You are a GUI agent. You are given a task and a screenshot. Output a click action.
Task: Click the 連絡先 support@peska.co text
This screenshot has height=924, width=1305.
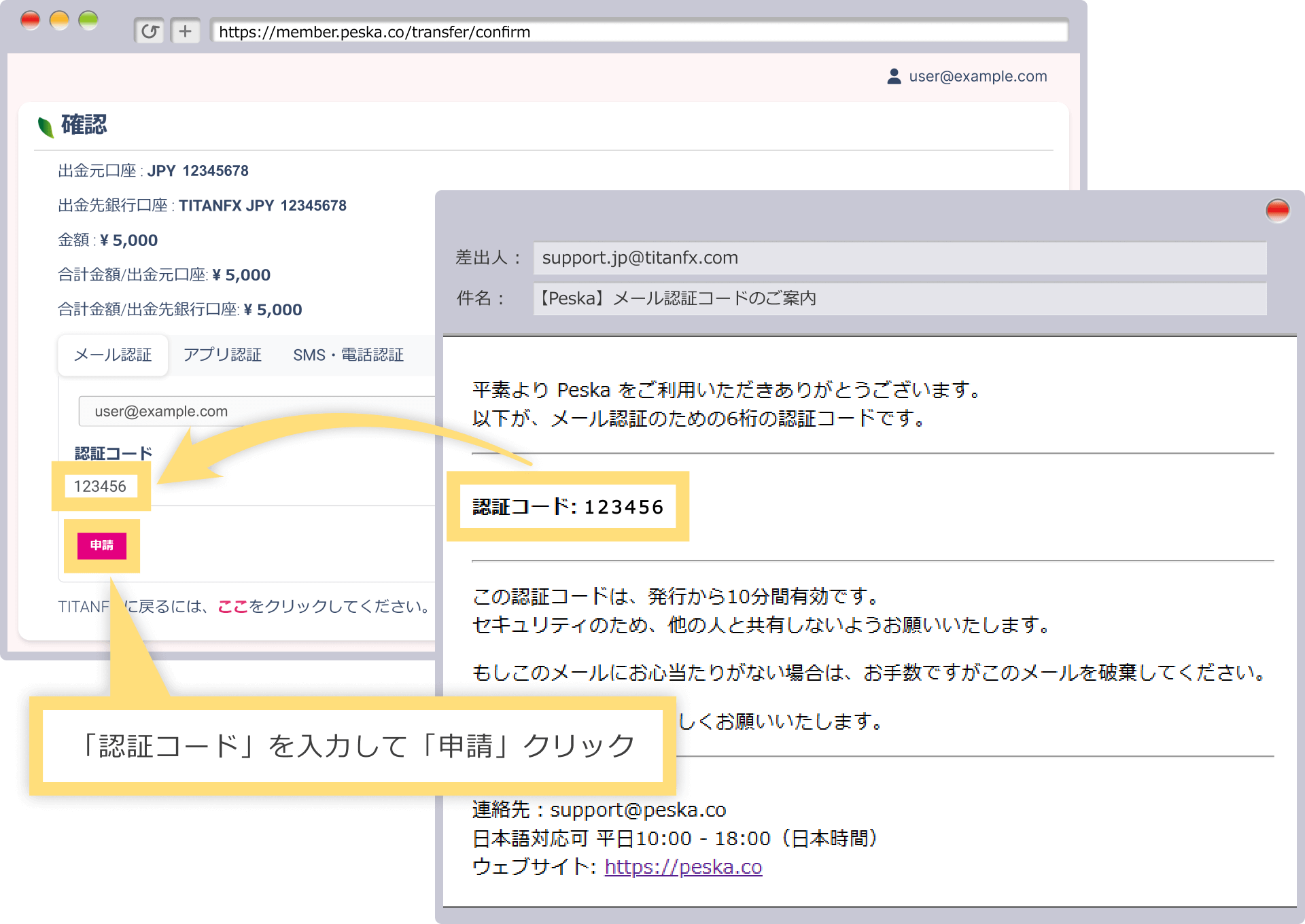599,810
